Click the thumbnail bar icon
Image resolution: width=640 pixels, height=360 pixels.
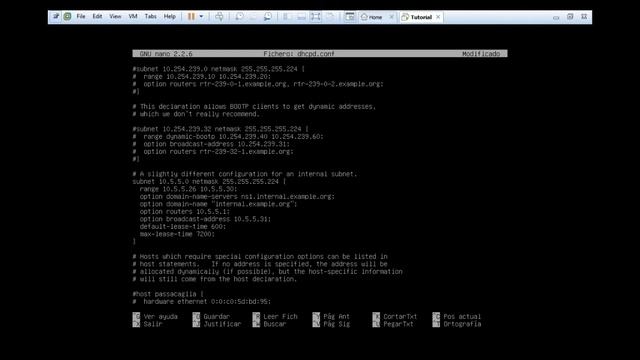tap(301, 17)
